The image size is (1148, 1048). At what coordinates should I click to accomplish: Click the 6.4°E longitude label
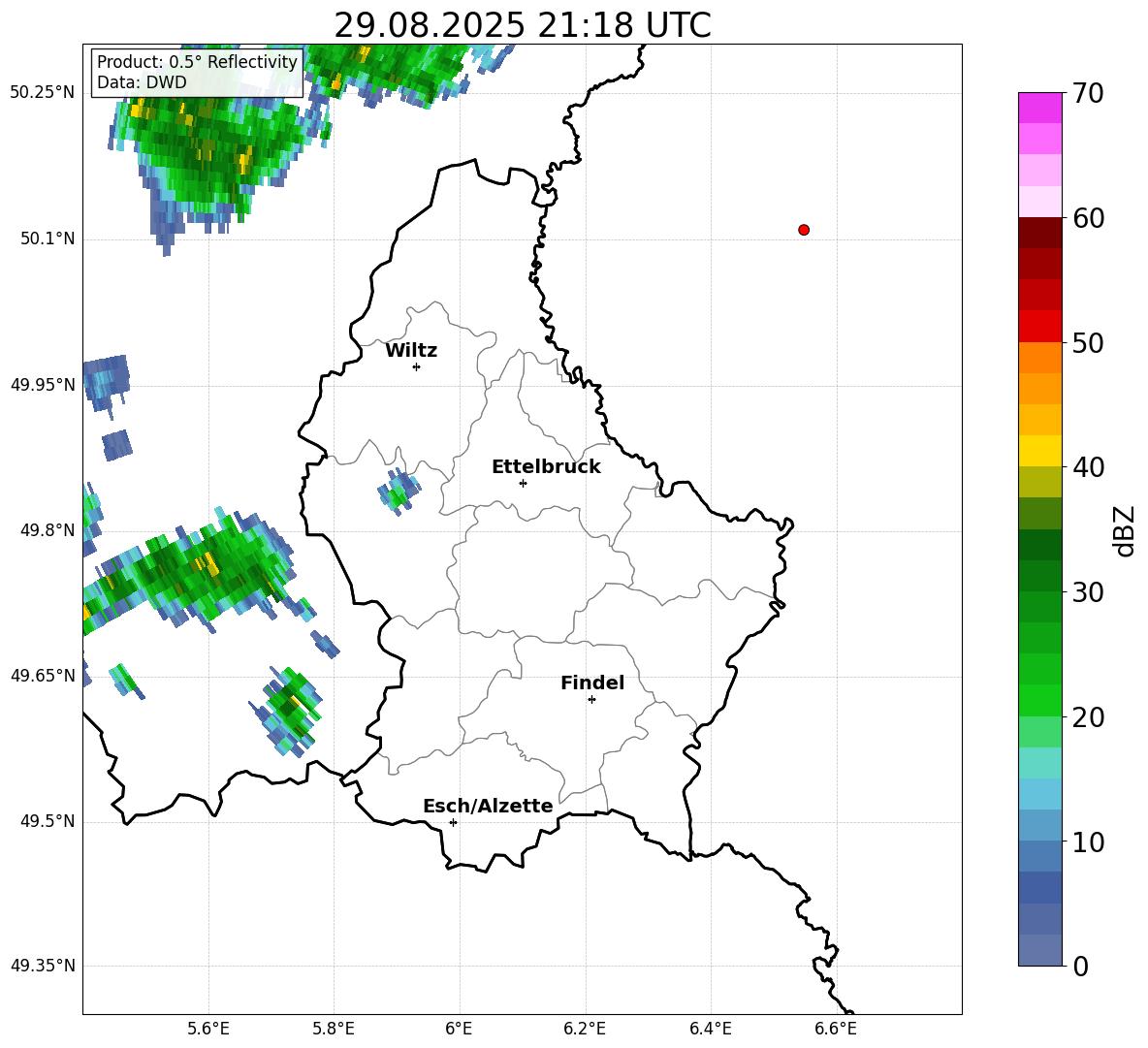[710, 1029]
